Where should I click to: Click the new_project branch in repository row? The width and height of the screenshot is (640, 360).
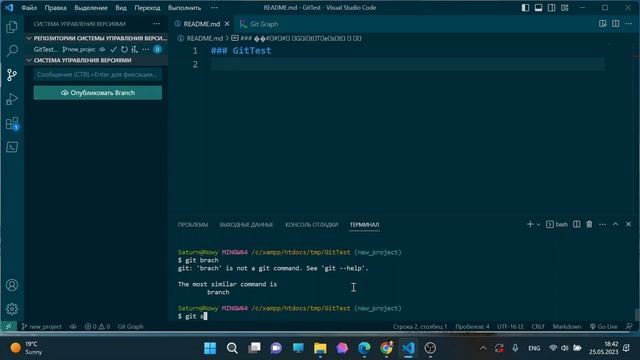(79, 49)
